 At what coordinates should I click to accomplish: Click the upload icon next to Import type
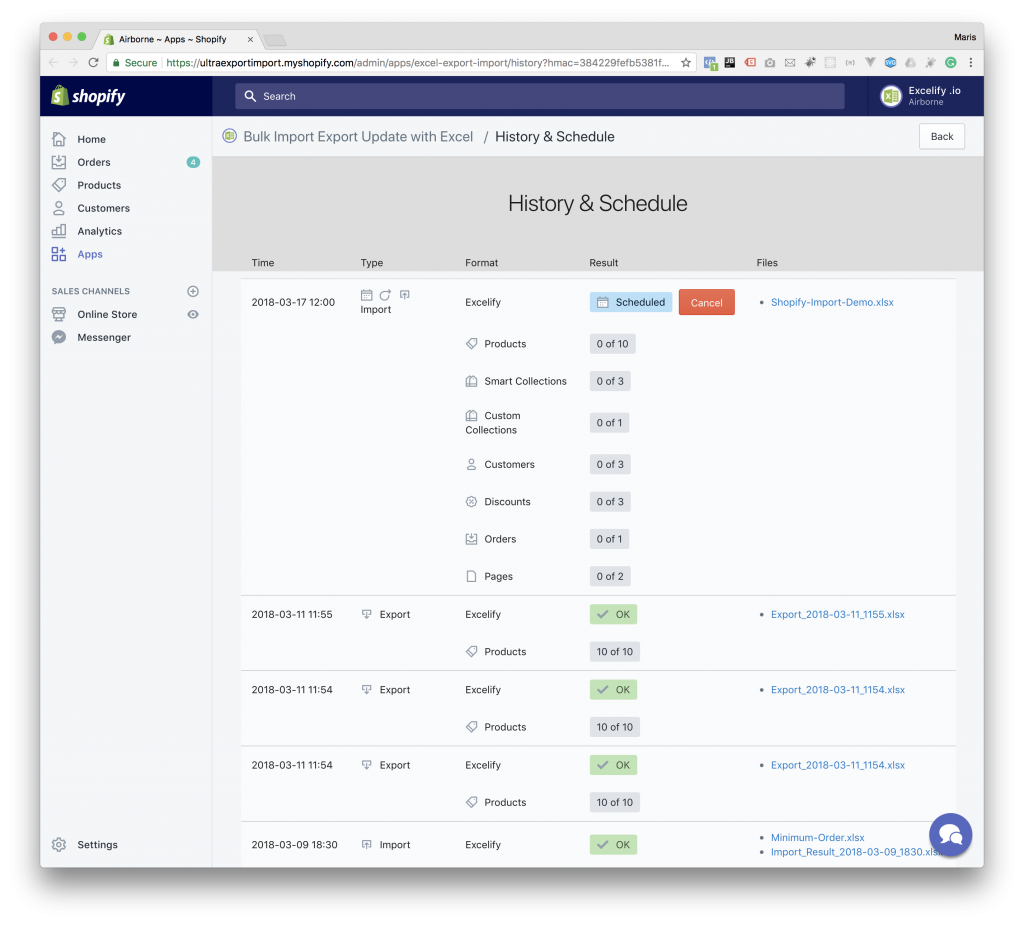(x=404, y=292)
